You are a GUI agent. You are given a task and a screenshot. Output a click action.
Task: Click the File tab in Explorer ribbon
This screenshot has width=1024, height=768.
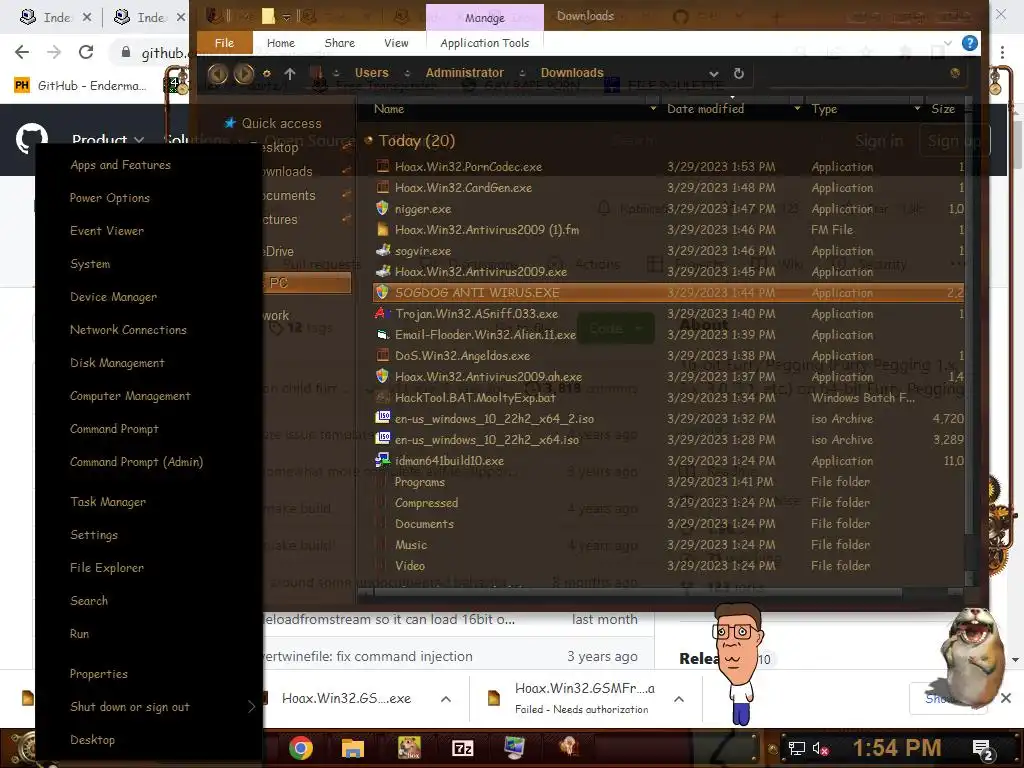(224, 43)
